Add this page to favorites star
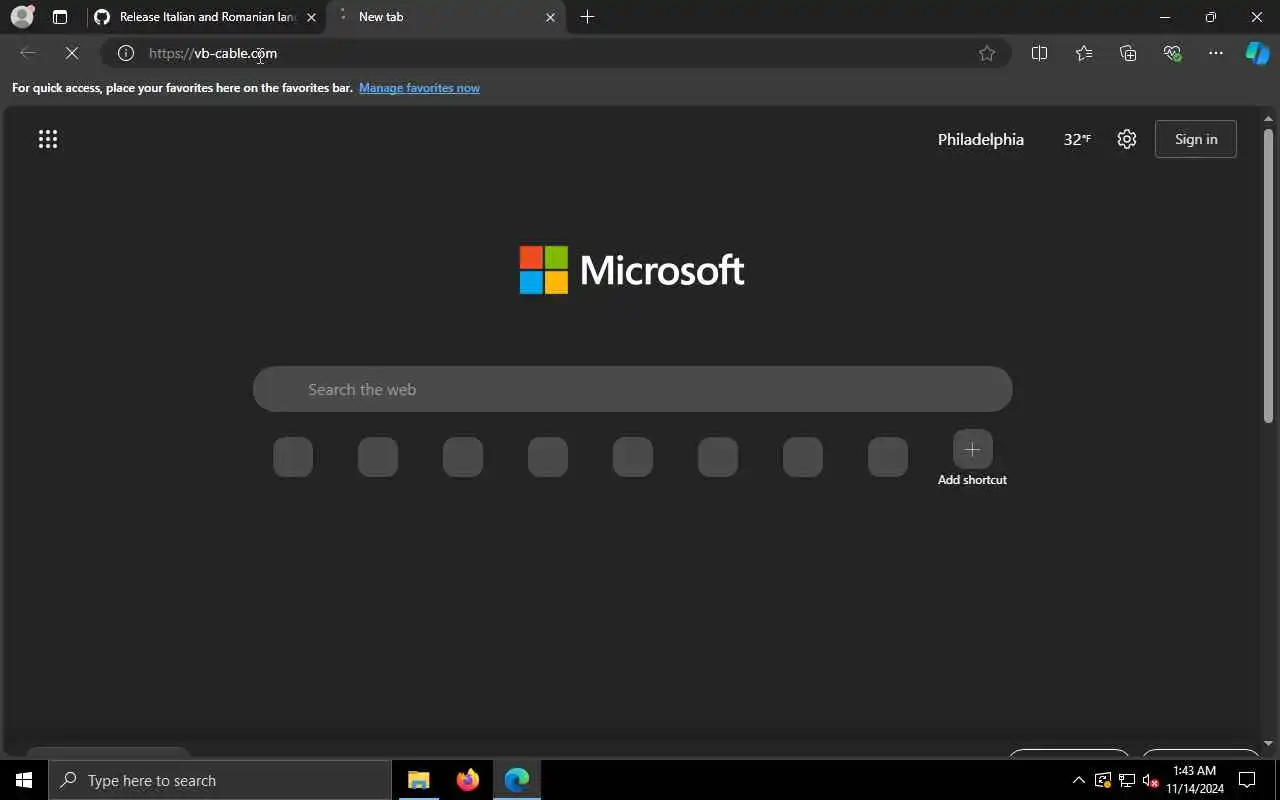The image size is (1280, 800). (x=987, y=53)
